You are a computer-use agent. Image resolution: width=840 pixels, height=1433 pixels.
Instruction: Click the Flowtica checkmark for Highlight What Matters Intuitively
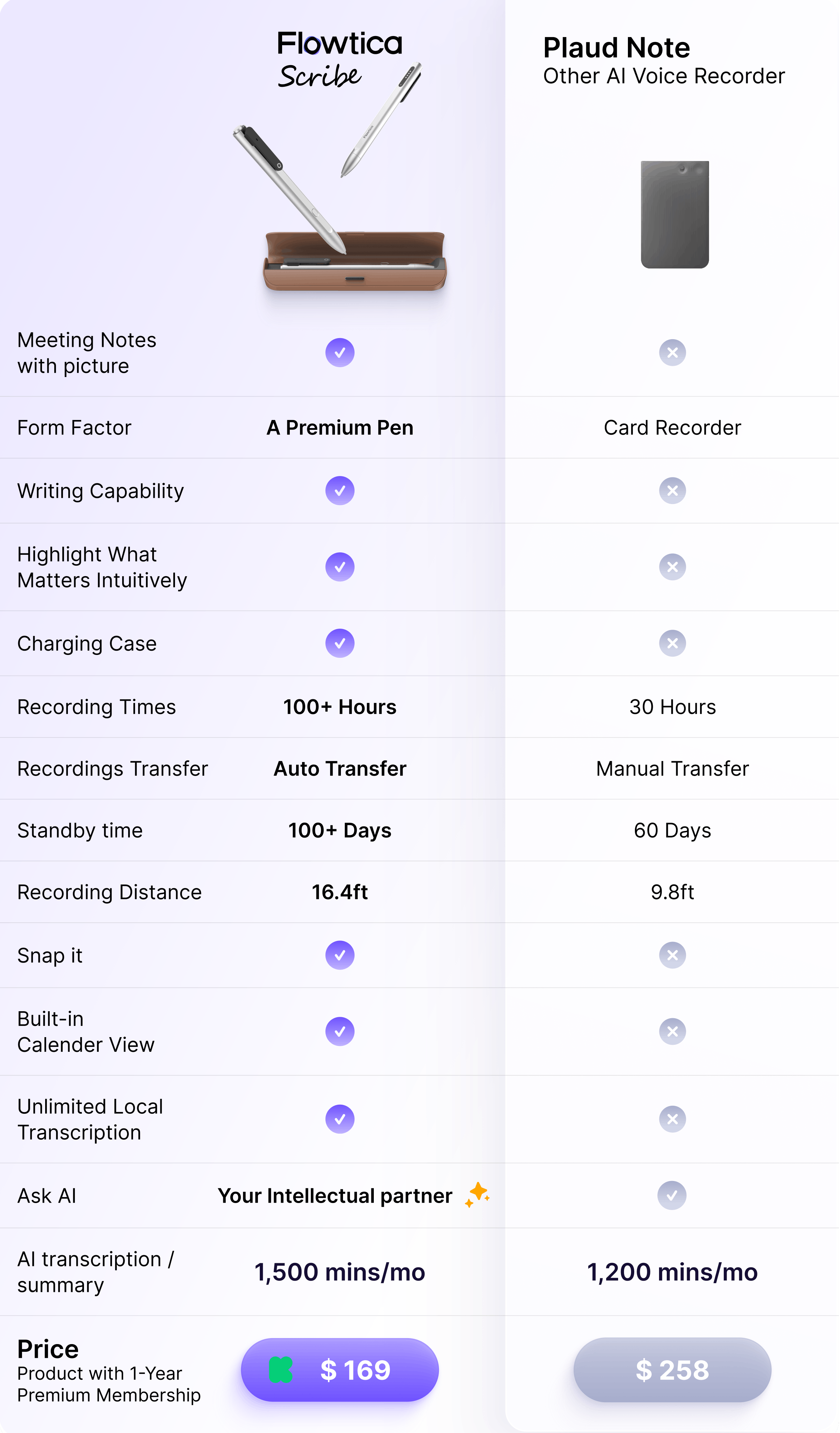[340, 567]
